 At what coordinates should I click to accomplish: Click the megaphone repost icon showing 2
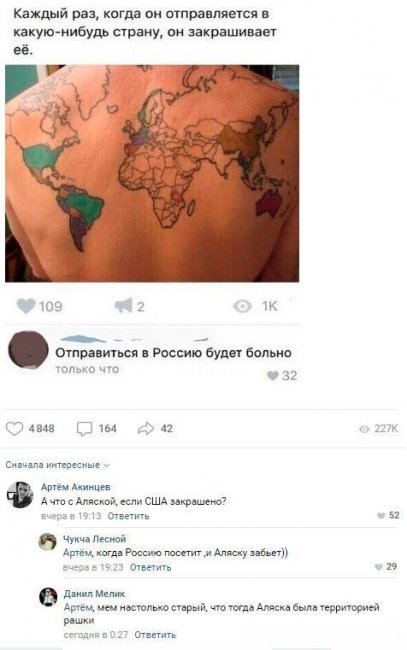click(x=124, y=306)
